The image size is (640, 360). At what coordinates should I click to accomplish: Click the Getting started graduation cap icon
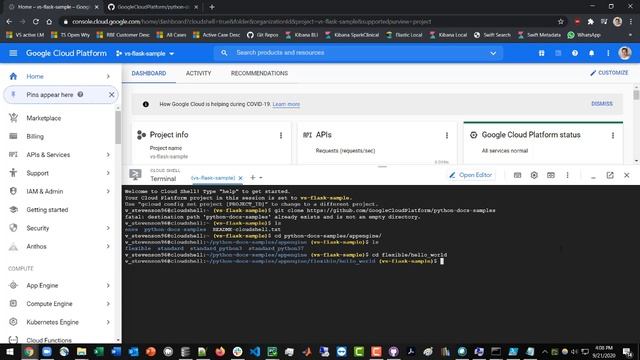coord(13,209)
